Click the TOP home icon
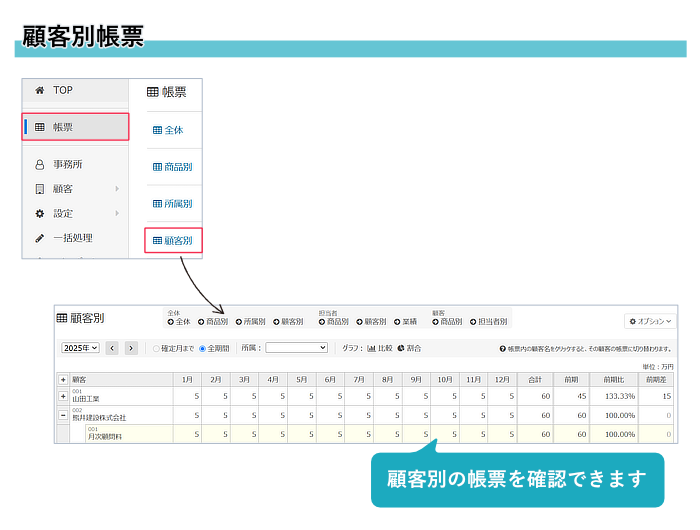700x530 pixels. coord(39,90)
